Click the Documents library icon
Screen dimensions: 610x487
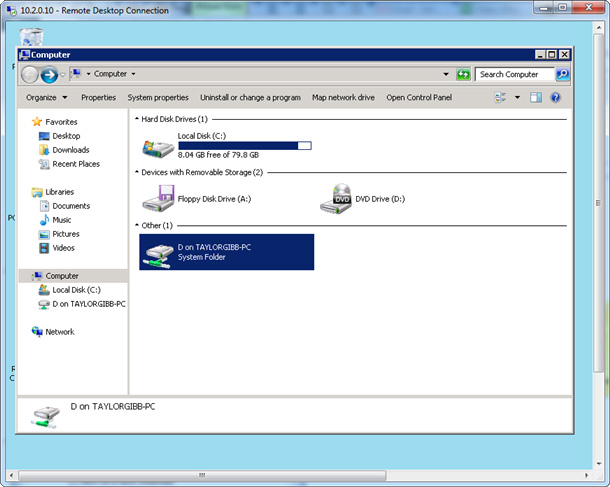pos(44,206)
